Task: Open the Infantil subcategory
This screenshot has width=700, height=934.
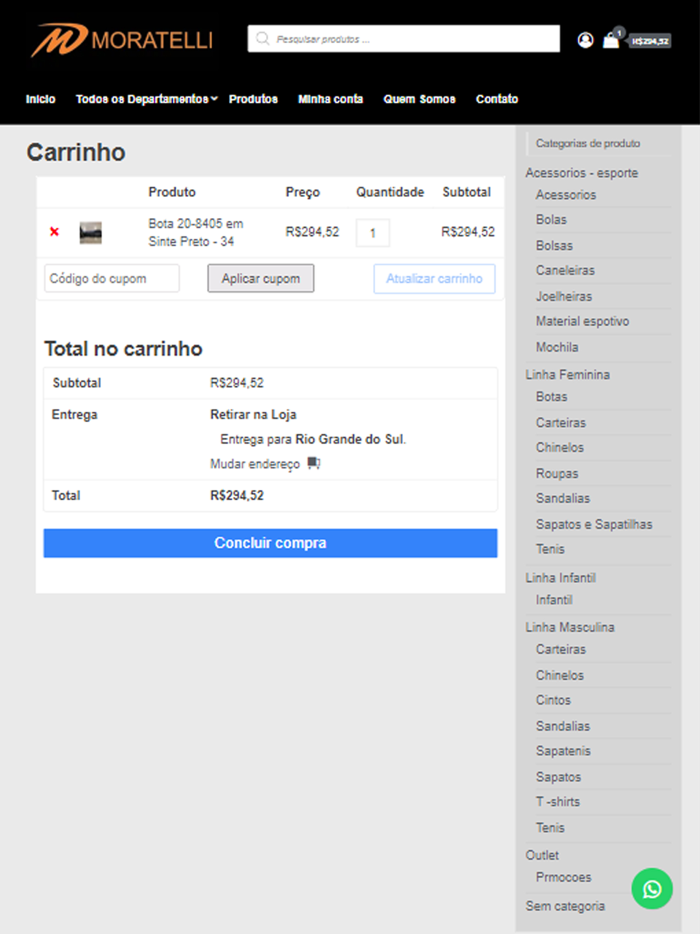Action: pyautogui.click(x=554, y=600)
